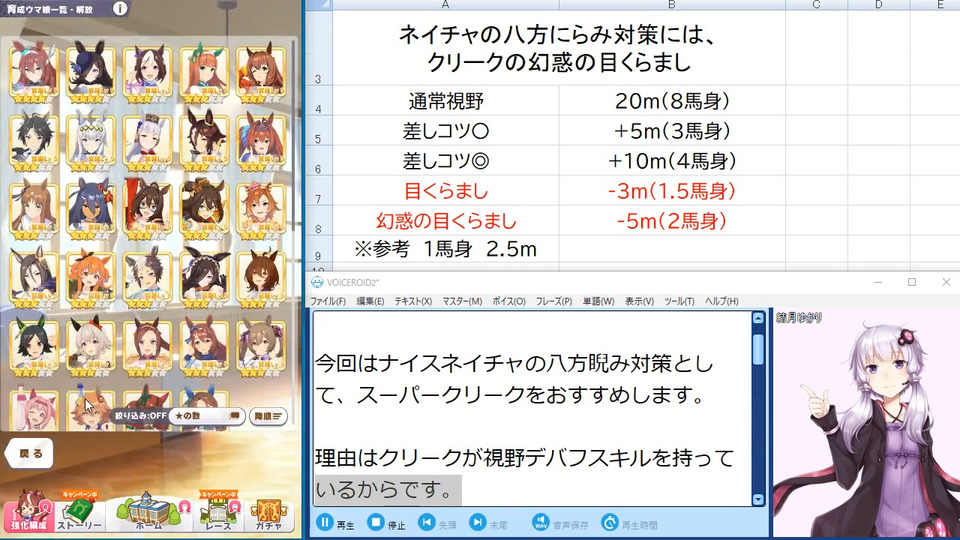Select cell +10m(4馬身)
The image size is (960, 540).
(672, 161)
